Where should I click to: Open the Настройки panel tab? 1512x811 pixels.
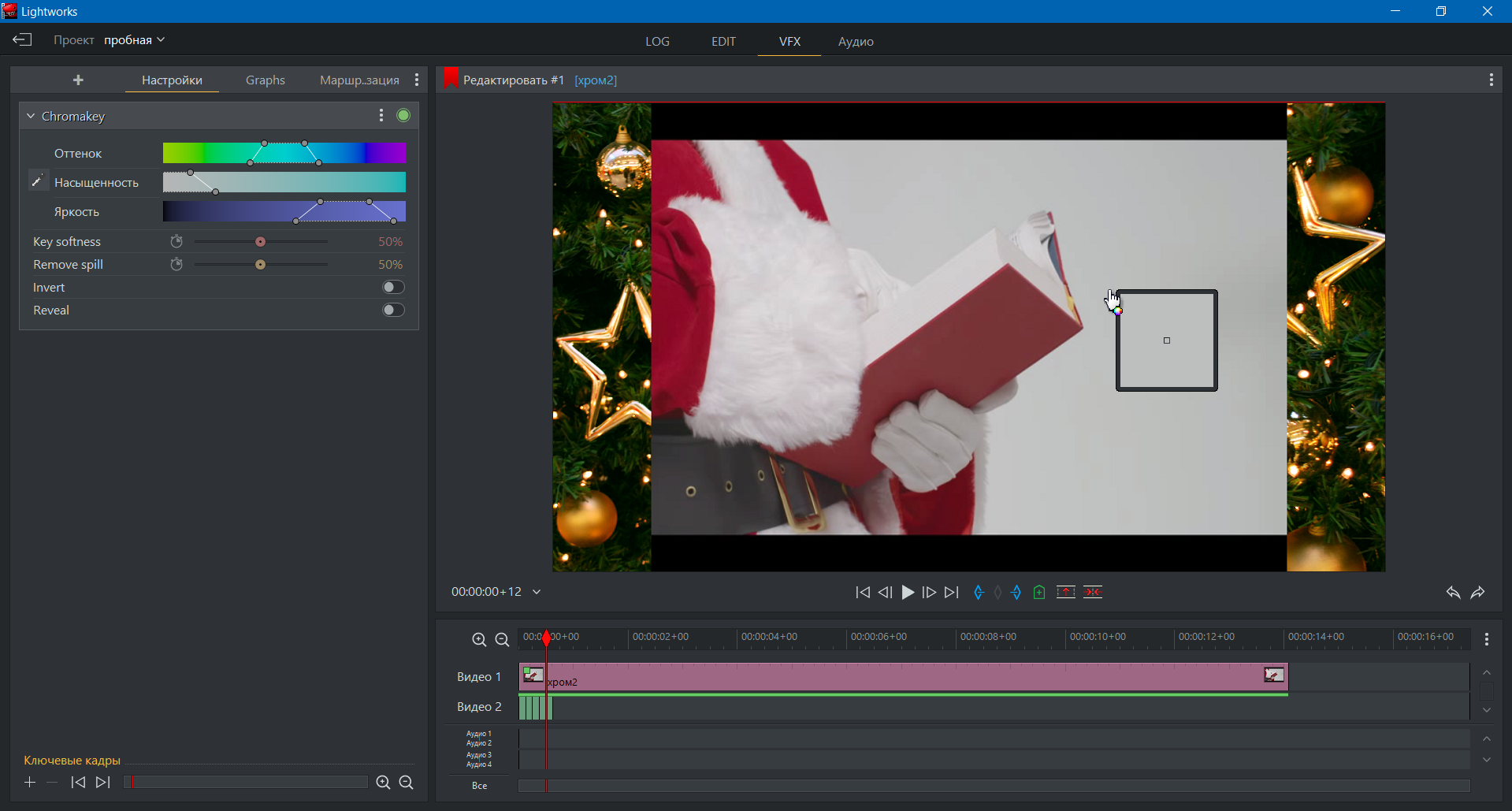[172, 80]
